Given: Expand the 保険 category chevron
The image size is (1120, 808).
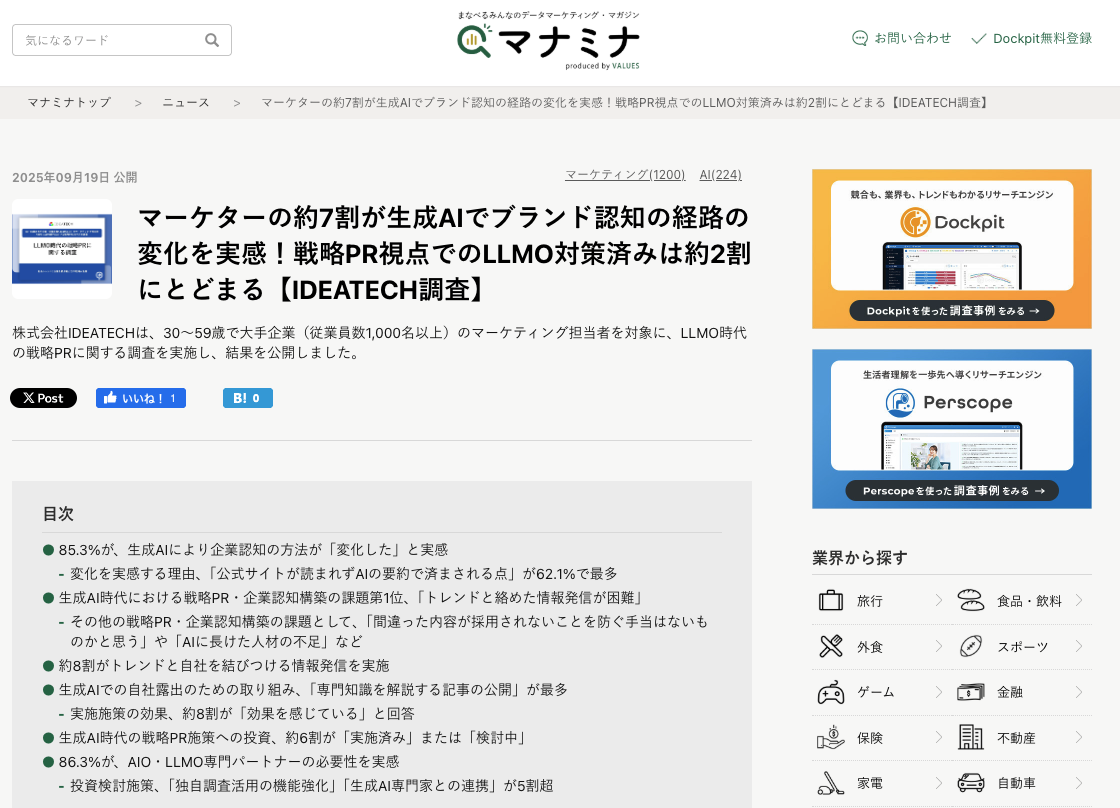Looking at the screenshot, I should pyautogui.click(x=939, y=737).
